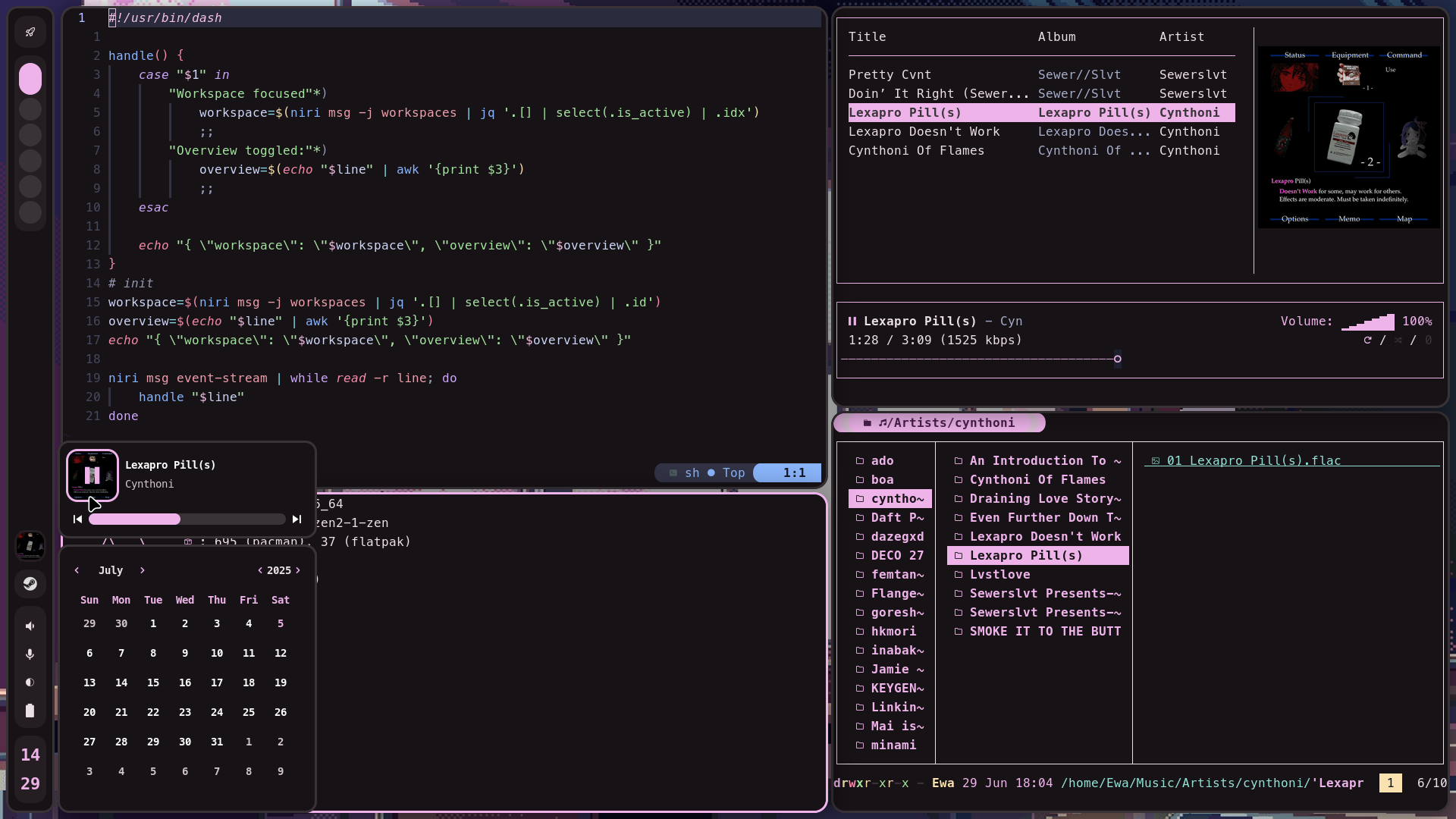
Task: Open the 01 Lexapro Pill(s).flac file
Action: click(x=1254, y=461)
